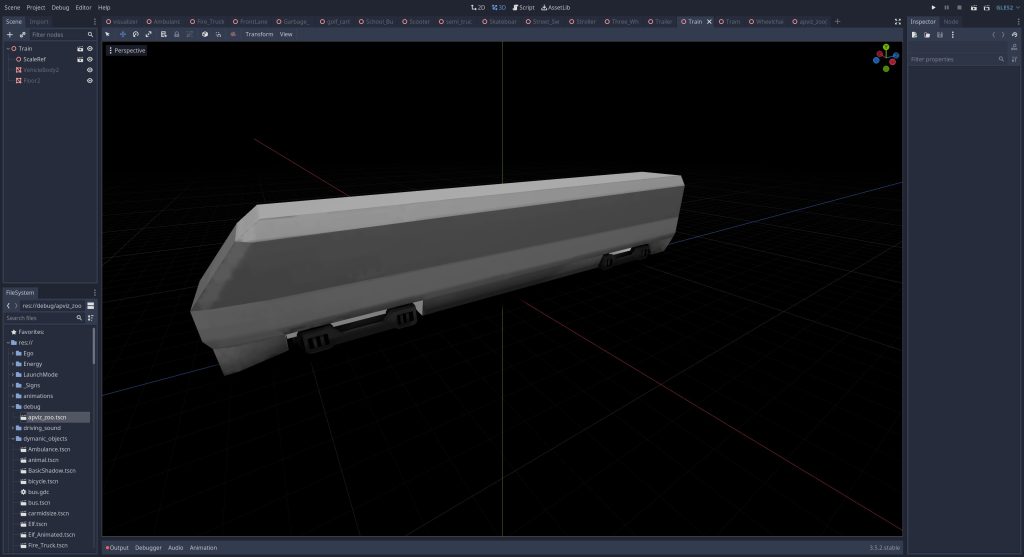
Task: Select the Rotate mode tool
Action: coord(135,34)
